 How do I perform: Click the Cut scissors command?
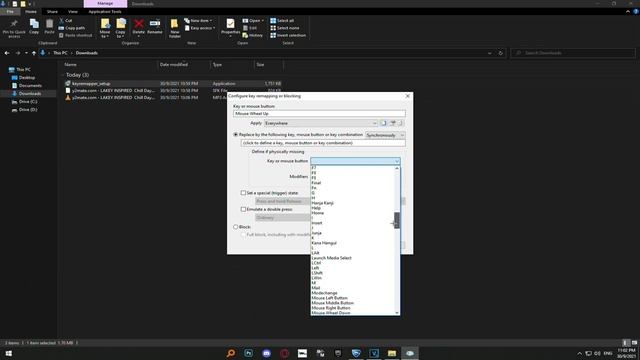[x=65, y=20]
